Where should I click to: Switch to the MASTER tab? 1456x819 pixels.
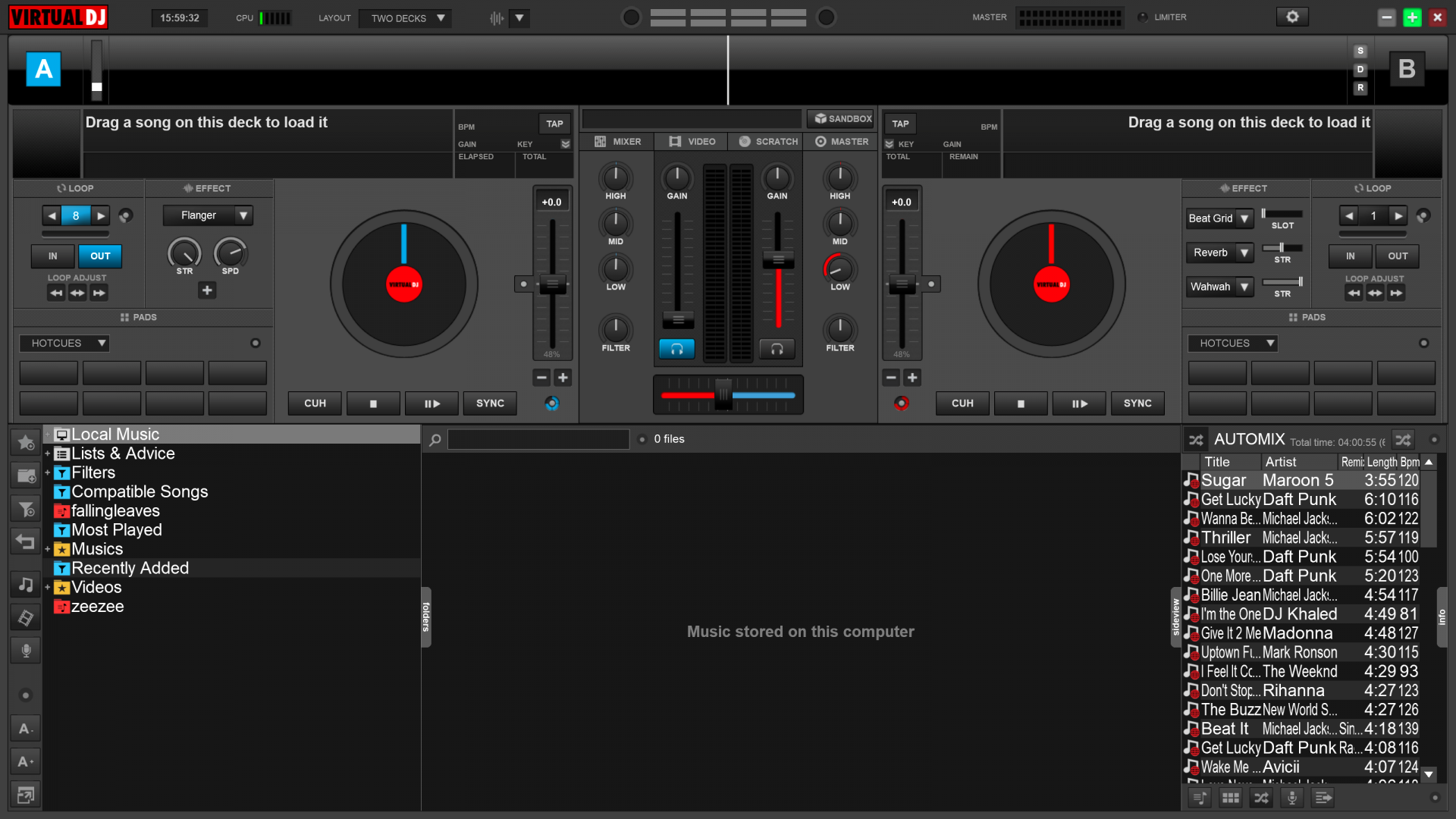click(x=841, y=142)
